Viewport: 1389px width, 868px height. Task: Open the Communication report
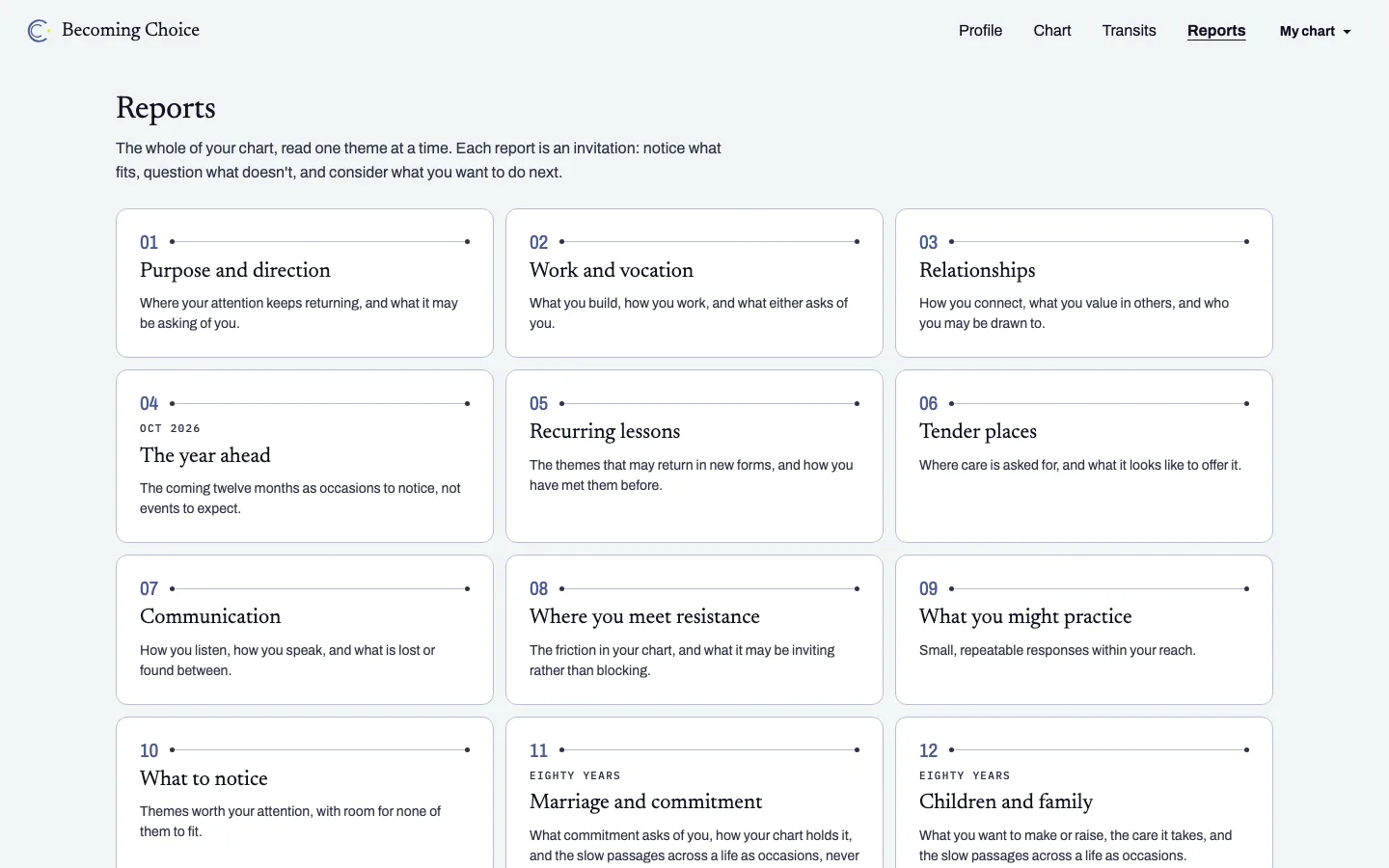pos(305,630)
